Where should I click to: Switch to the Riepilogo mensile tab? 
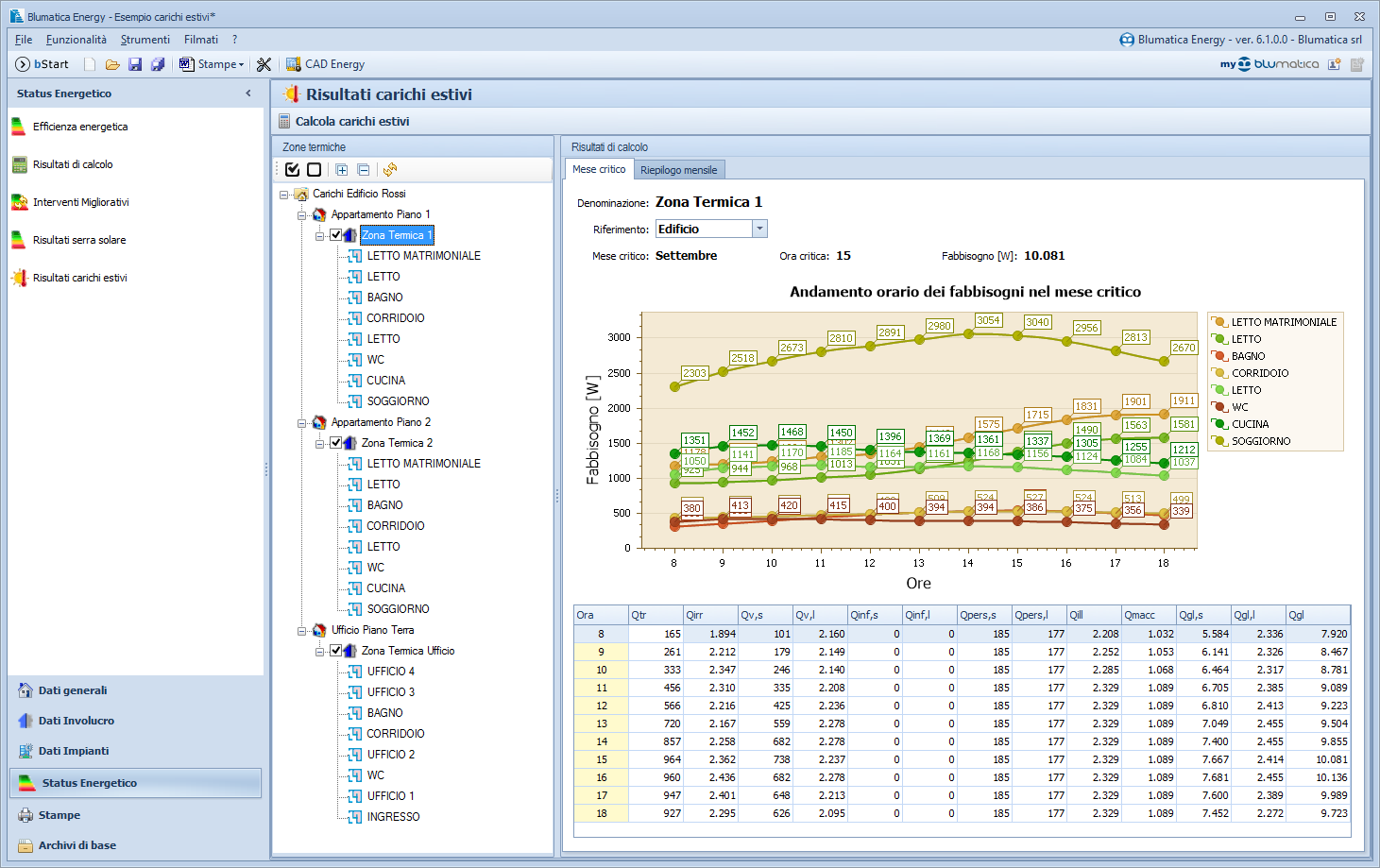tap(679, 170)
